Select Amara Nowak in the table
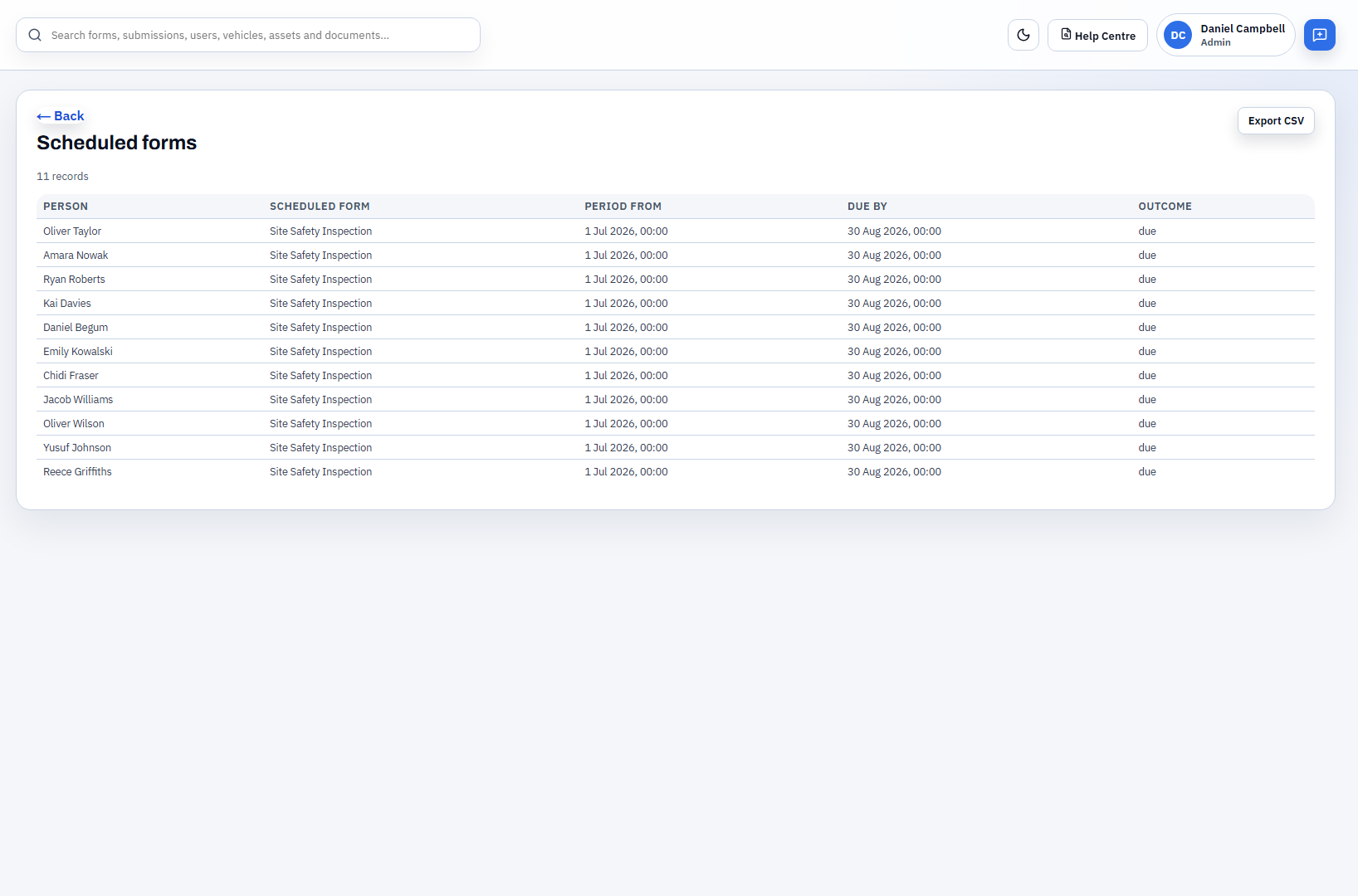Viewport: 1358px width, 896px height. point(76,256)
